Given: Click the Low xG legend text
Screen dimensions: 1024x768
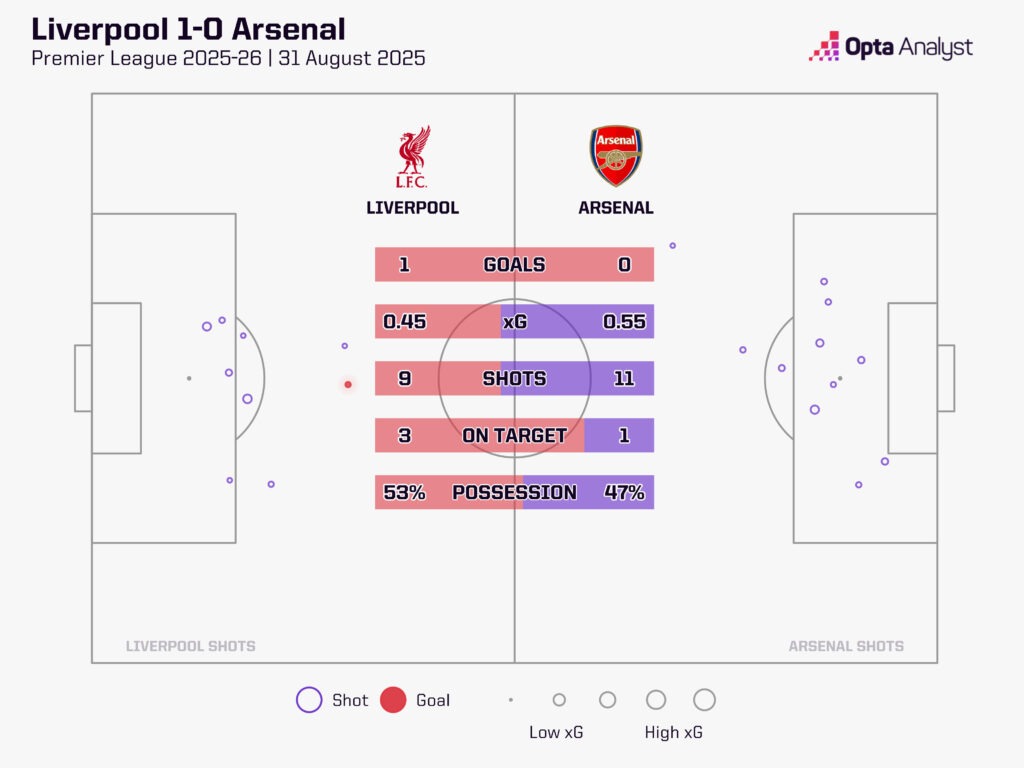Looking at the screenshot, I should [556, 733].
